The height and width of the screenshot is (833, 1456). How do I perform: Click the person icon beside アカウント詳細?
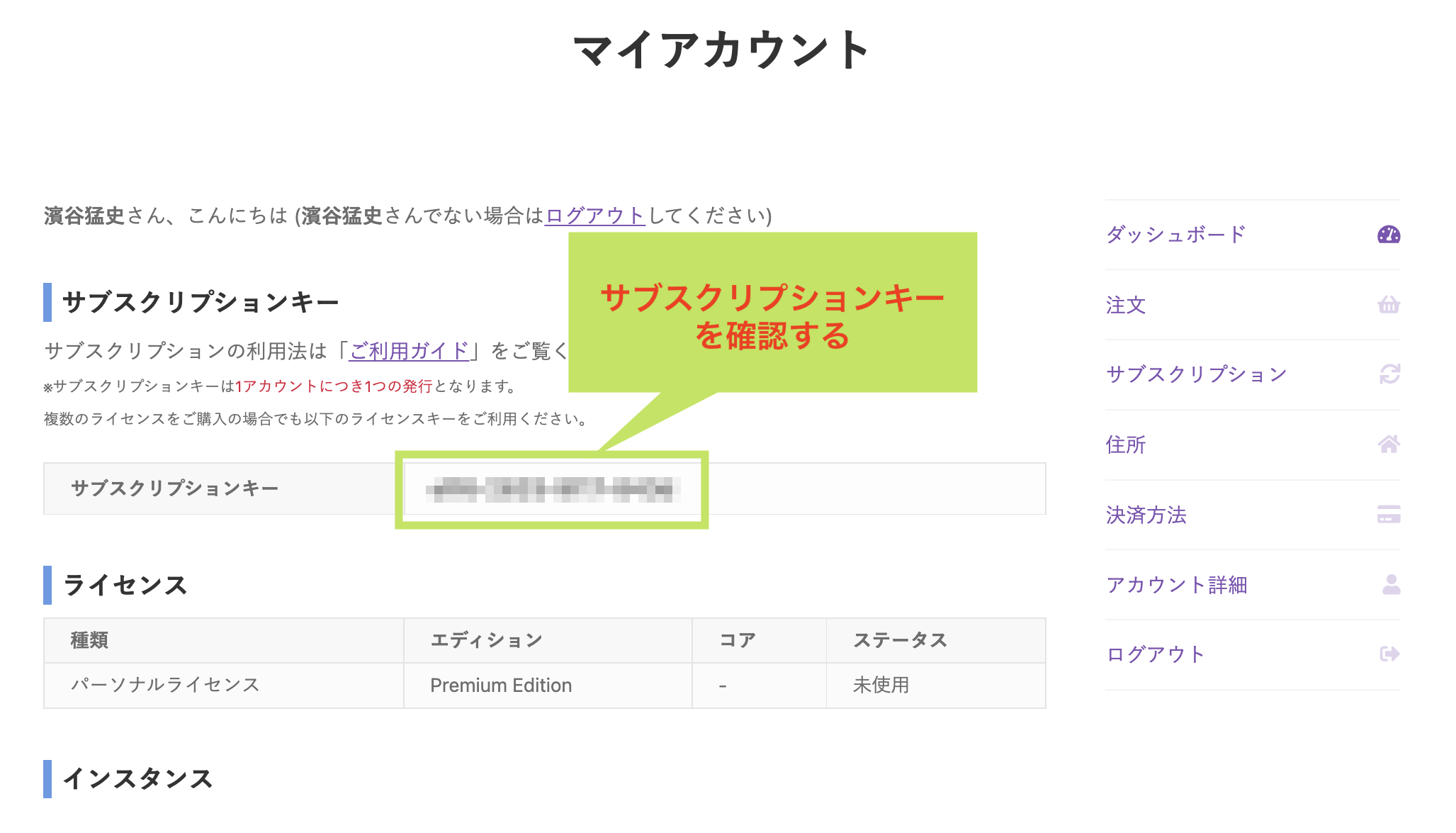pos(1391,584)
